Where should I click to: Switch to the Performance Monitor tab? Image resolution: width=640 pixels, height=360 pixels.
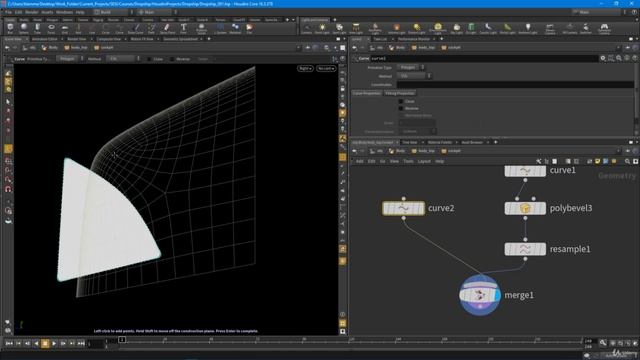[413, 39]
